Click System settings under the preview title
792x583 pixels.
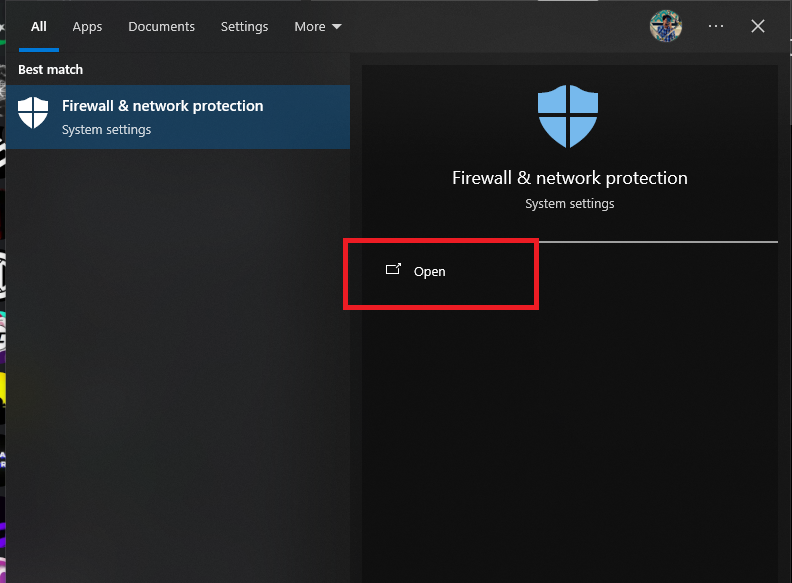tap(569, 204)
